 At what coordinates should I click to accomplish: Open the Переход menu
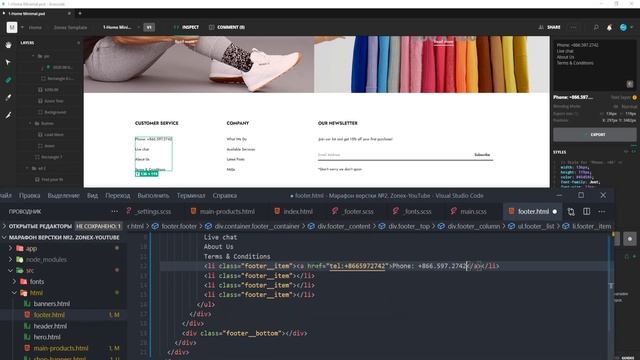(118, 196)
